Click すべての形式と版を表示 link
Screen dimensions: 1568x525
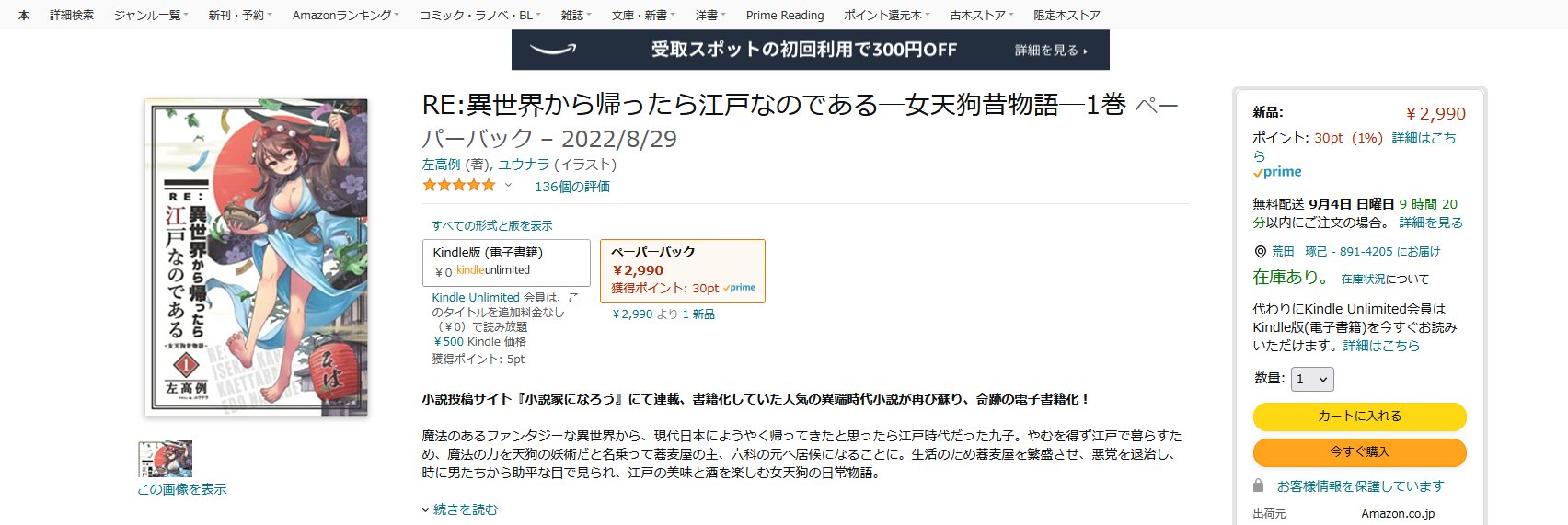[492, 225]
